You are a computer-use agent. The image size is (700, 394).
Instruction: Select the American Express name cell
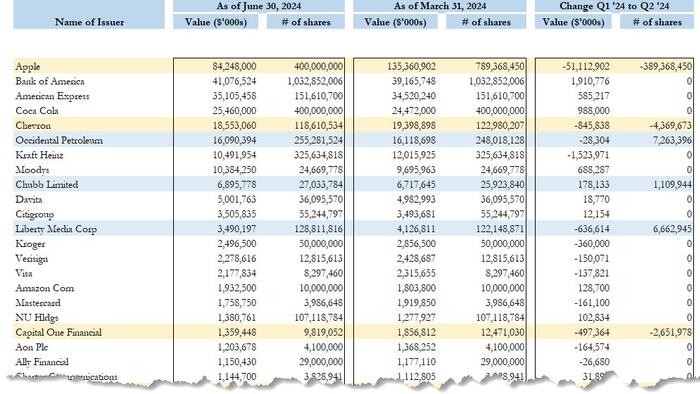coord(52,96)
